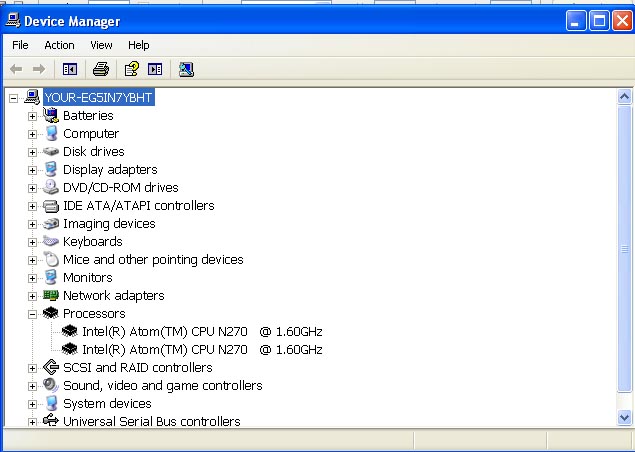The image size is (635, 452).
Task: Click the computer icon beside YOUR-EG5IN7YBHT
Action: pyautogui.click(x=32, y=97)
